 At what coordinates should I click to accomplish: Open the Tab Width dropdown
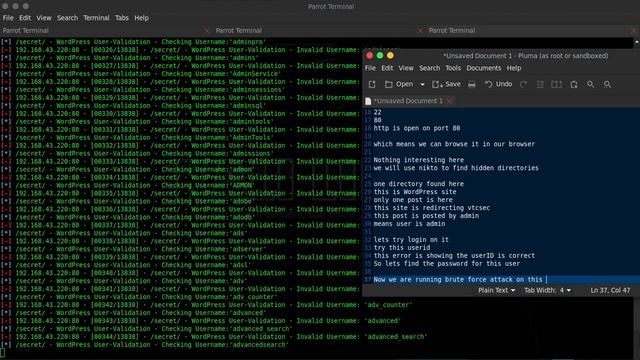(547, 290)
